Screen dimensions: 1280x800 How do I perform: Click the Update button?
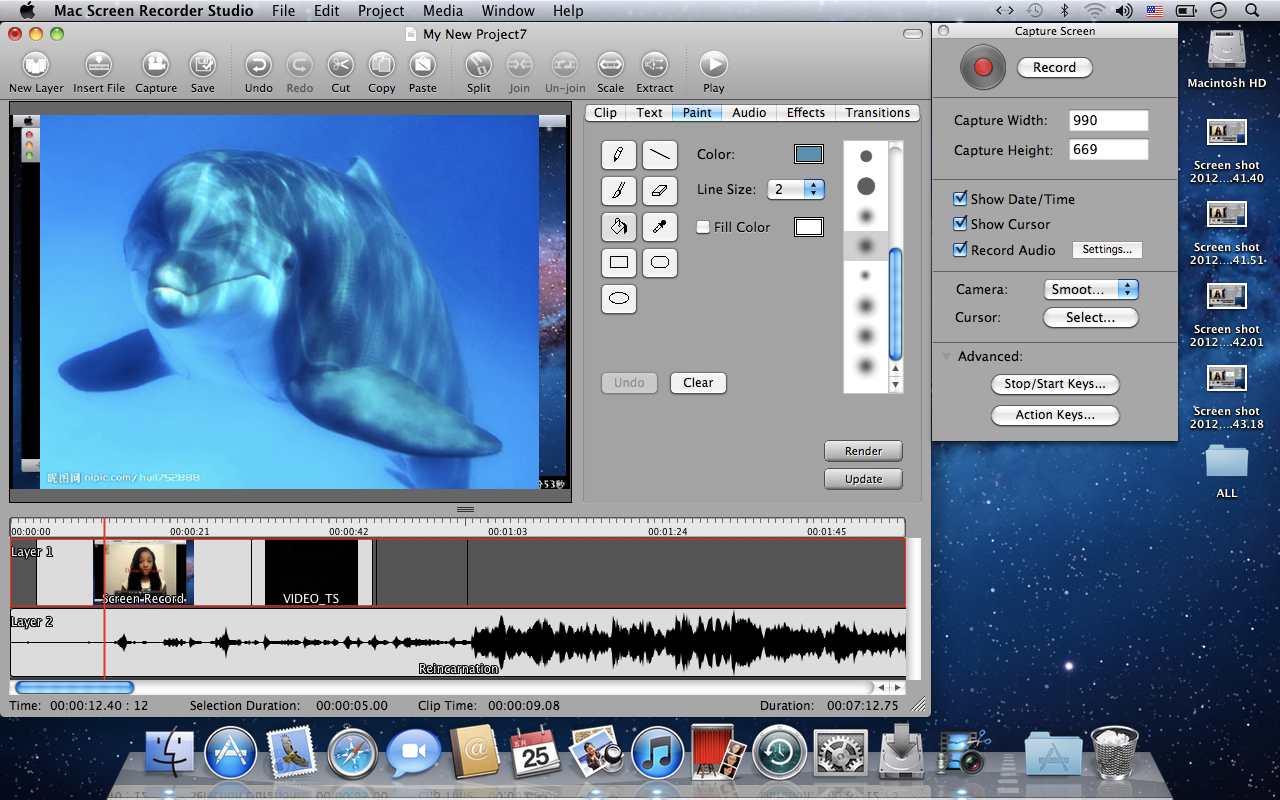click(x=863, y=479)
